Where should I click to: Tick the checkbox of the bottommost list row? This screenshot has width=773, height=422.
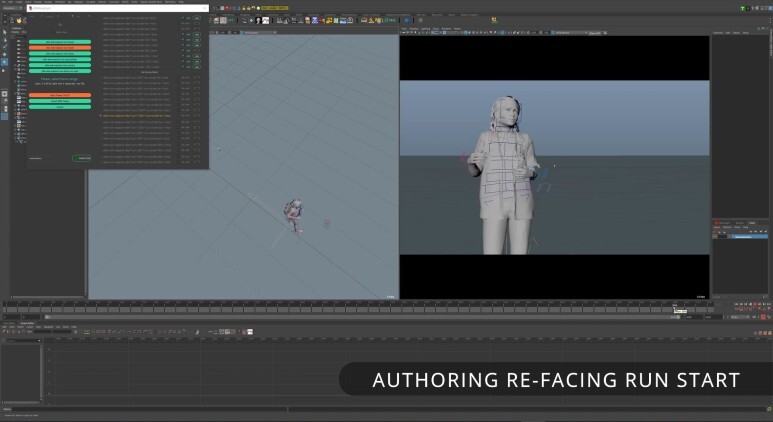pos(197,162)
